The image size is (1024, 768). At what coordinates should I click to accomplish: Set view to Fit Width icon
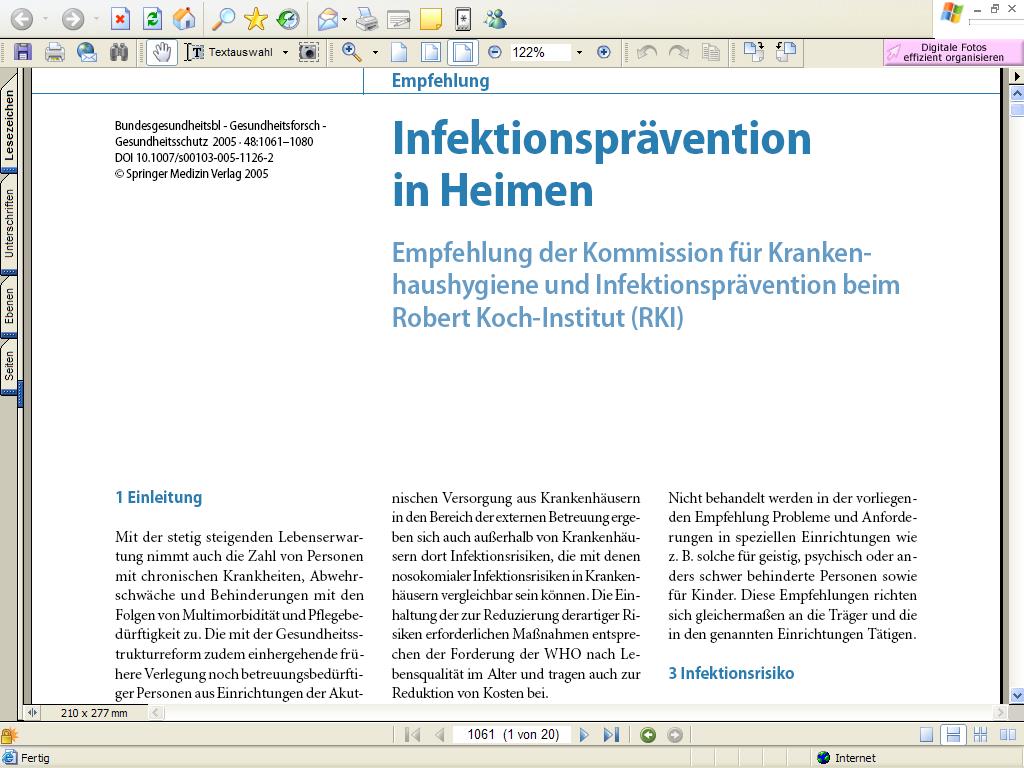[462, 52]
